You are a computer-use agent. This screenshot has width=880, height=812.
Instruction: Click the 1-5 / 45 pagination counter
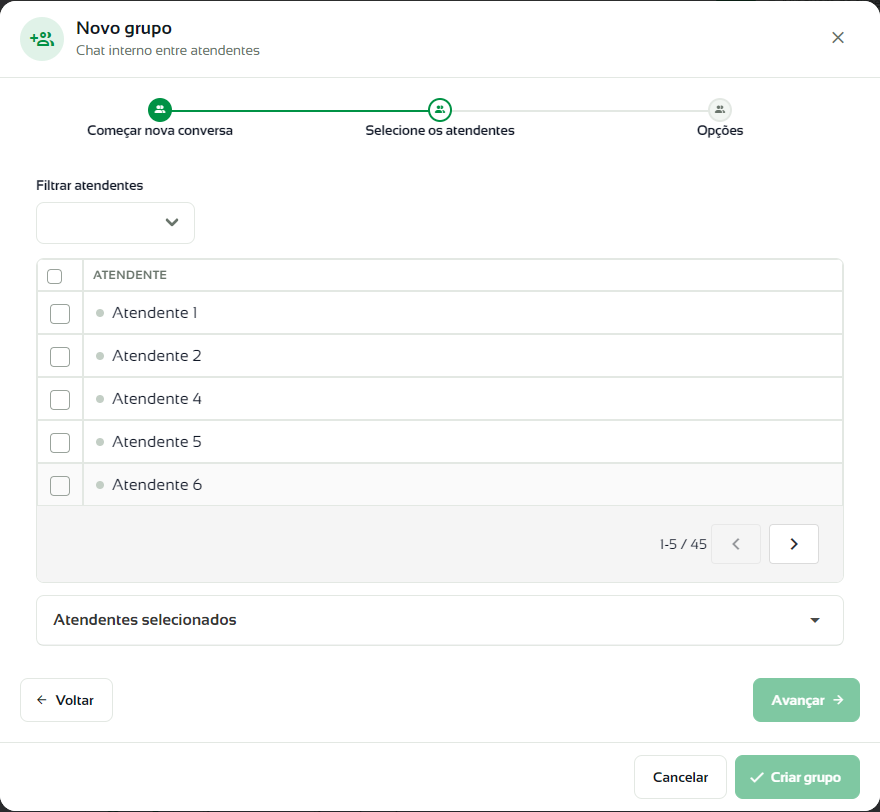(683, 544)
